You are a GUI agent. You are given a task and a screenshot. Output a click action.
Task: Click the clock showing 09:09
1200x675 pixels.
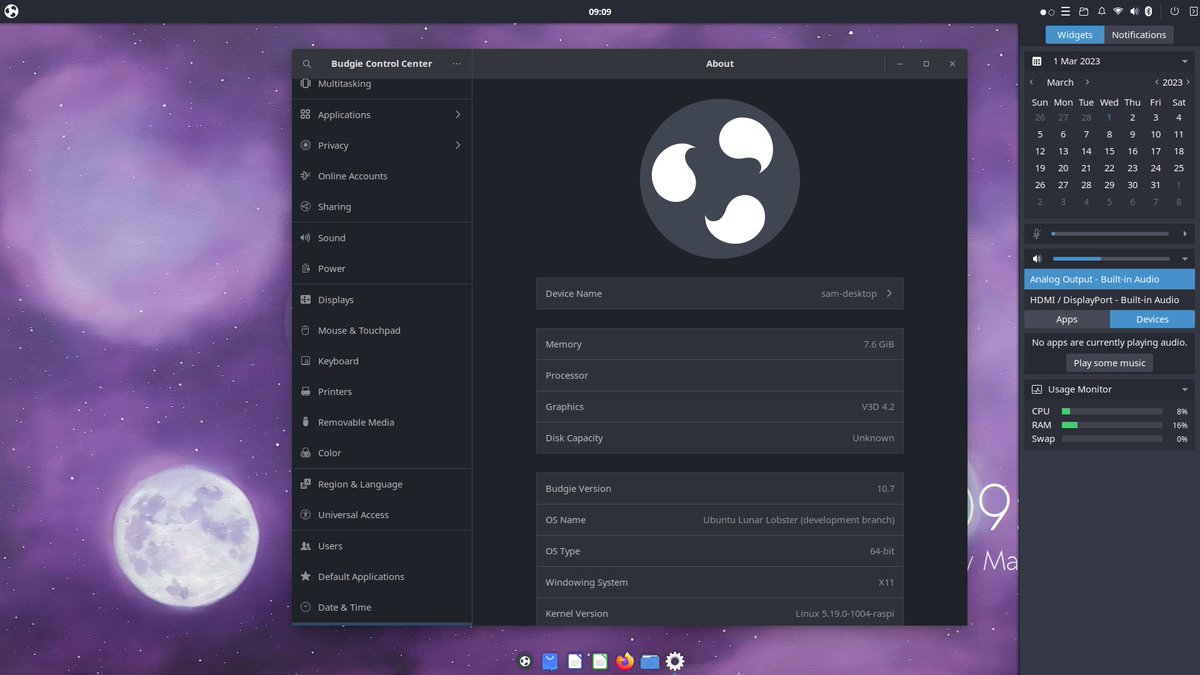tap(600, 11)
